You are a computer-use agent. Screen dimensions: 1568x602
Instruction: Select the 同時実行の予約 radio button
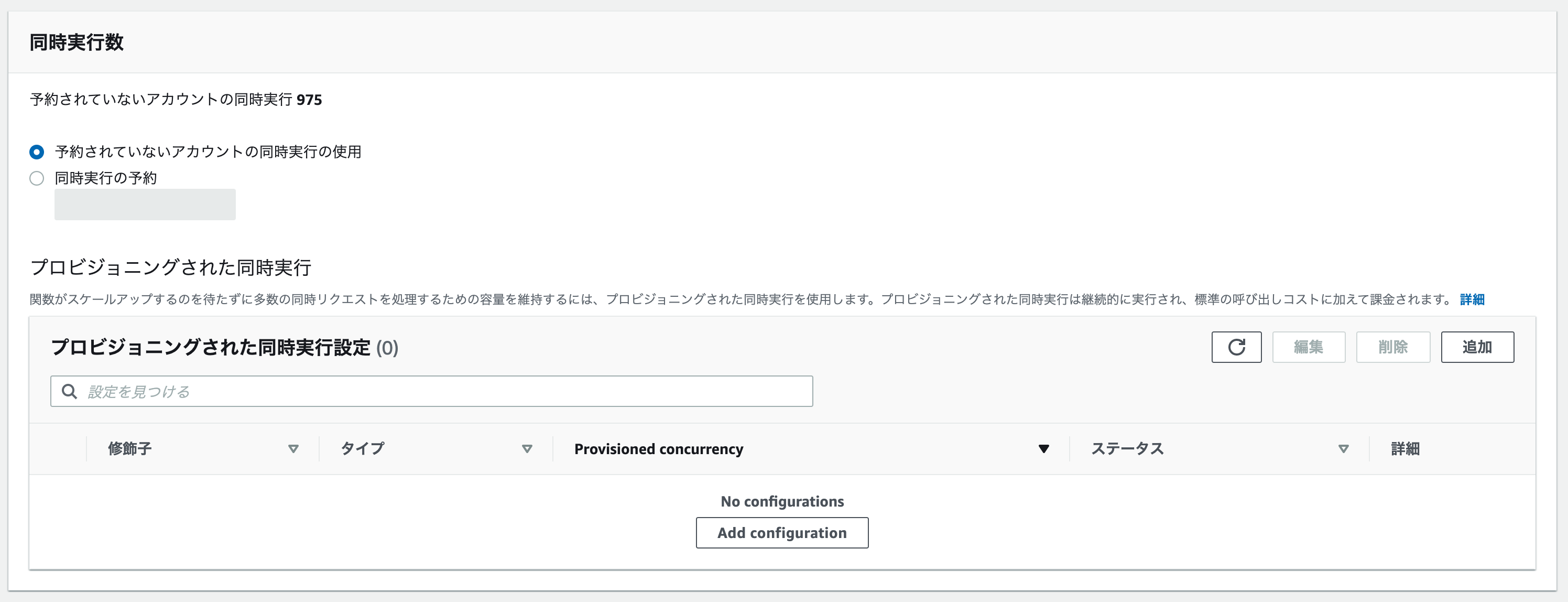point(37,178)
